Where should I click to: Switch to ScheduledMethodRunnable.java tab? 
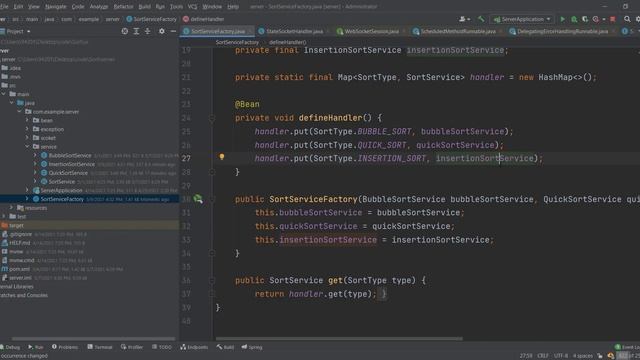(x=458, y=31)
